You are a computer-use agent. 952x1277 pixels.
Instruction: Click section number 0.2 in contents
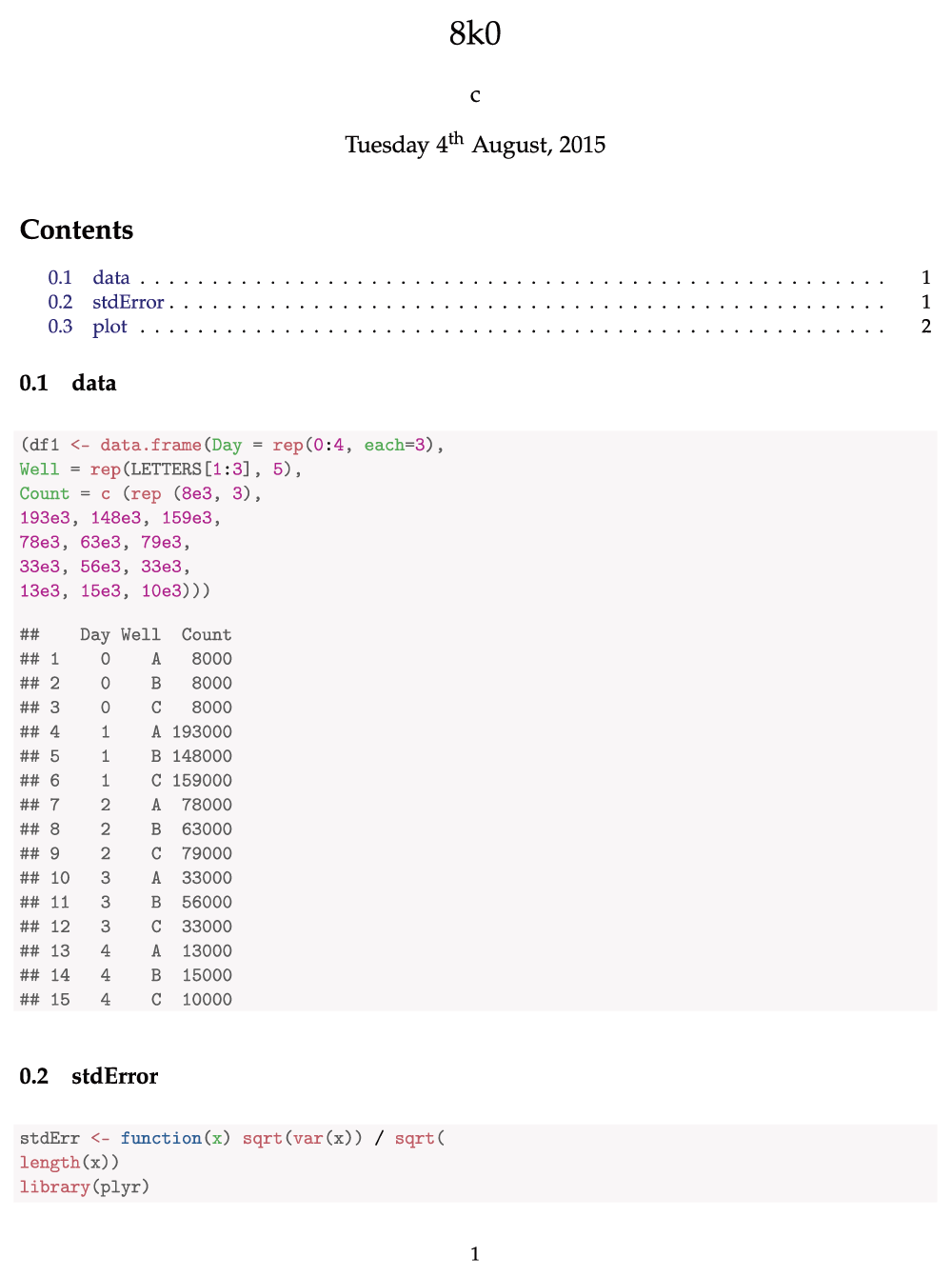point(60,302)
